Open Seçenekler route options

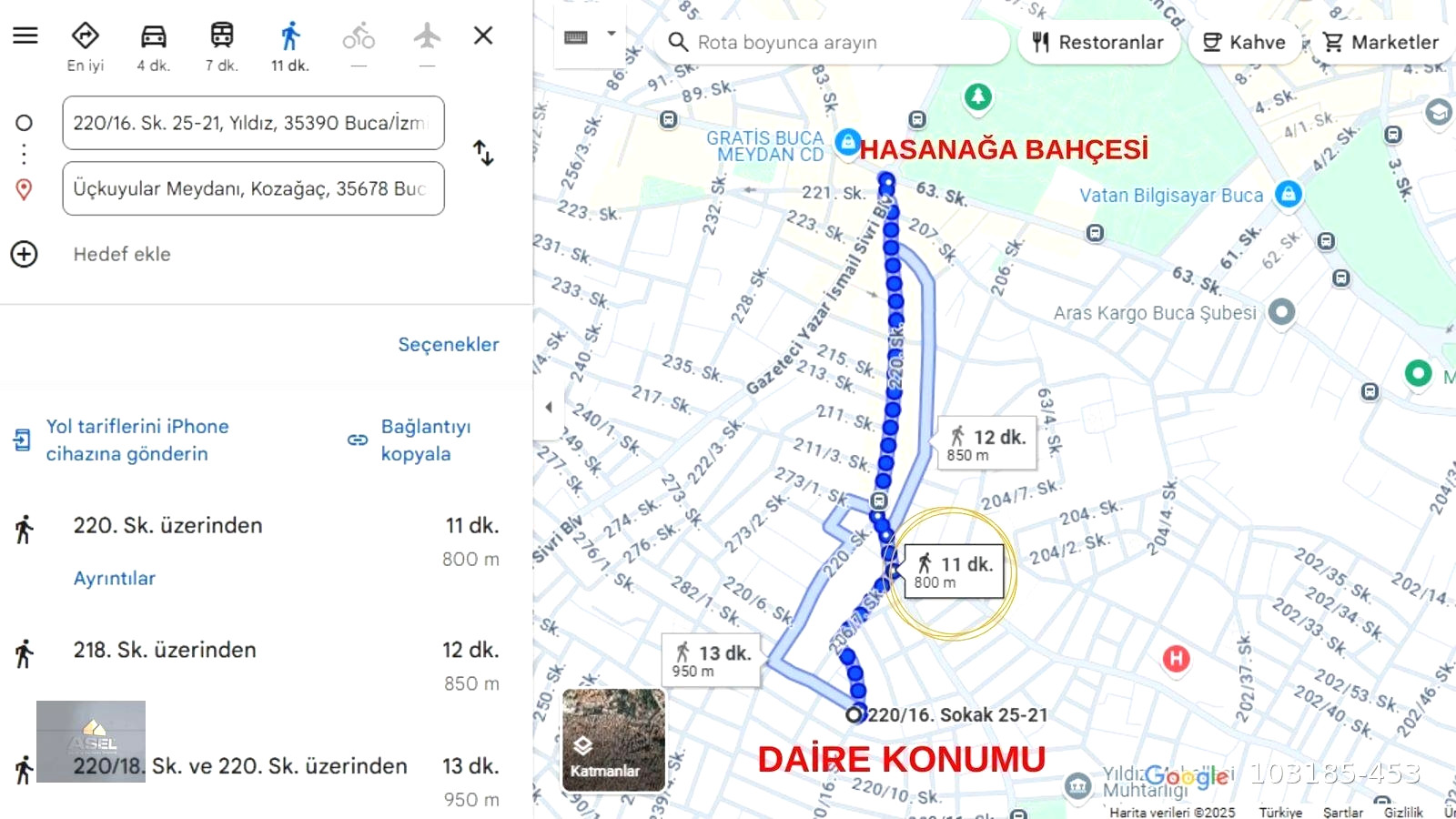coord(449,345)
